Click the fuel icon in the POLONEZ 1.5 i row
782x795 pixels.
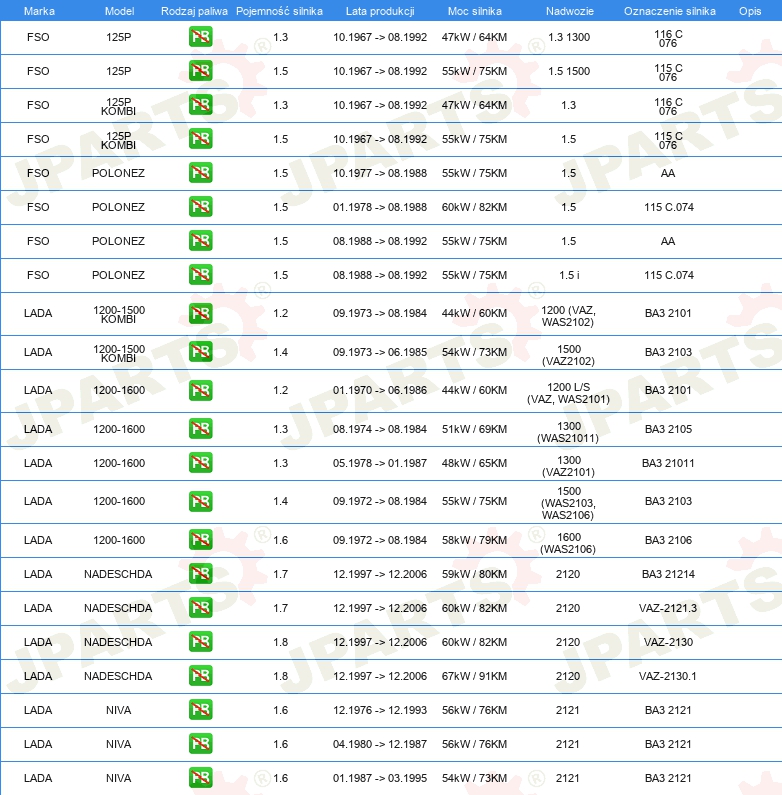tap(200, 275)
